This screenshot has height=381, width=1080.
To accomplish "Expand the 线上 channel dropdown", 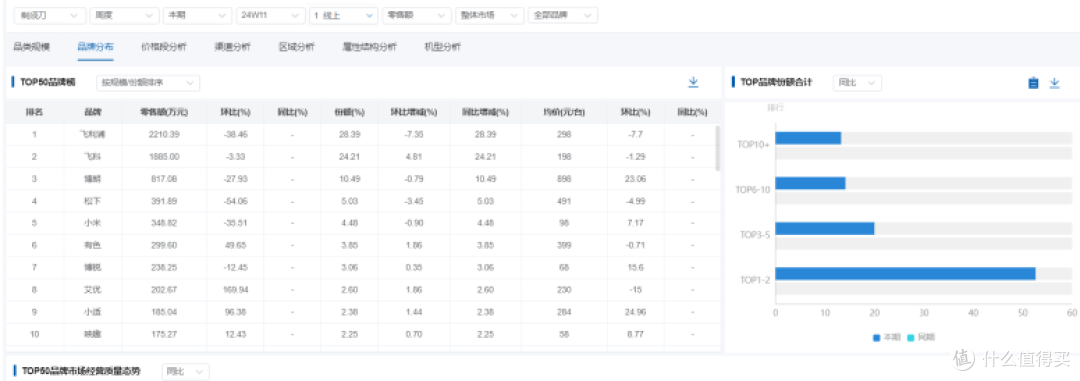I will (343, 15).
